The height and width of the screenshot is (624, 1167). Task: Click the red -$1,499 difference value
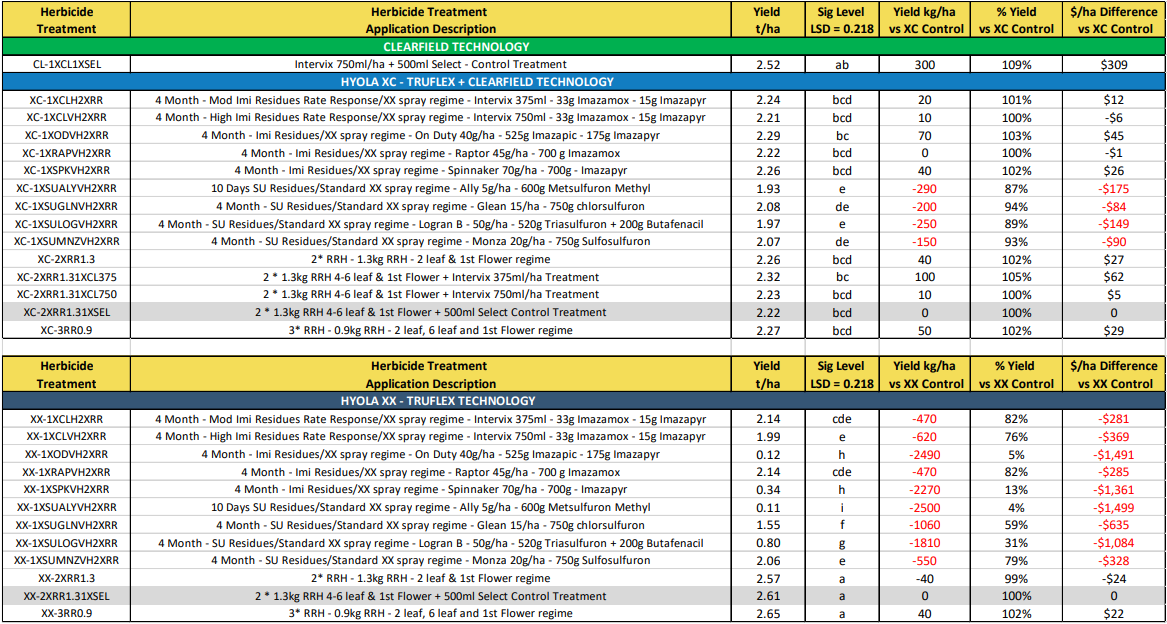pyautogui.click(x=1113, y=507)
